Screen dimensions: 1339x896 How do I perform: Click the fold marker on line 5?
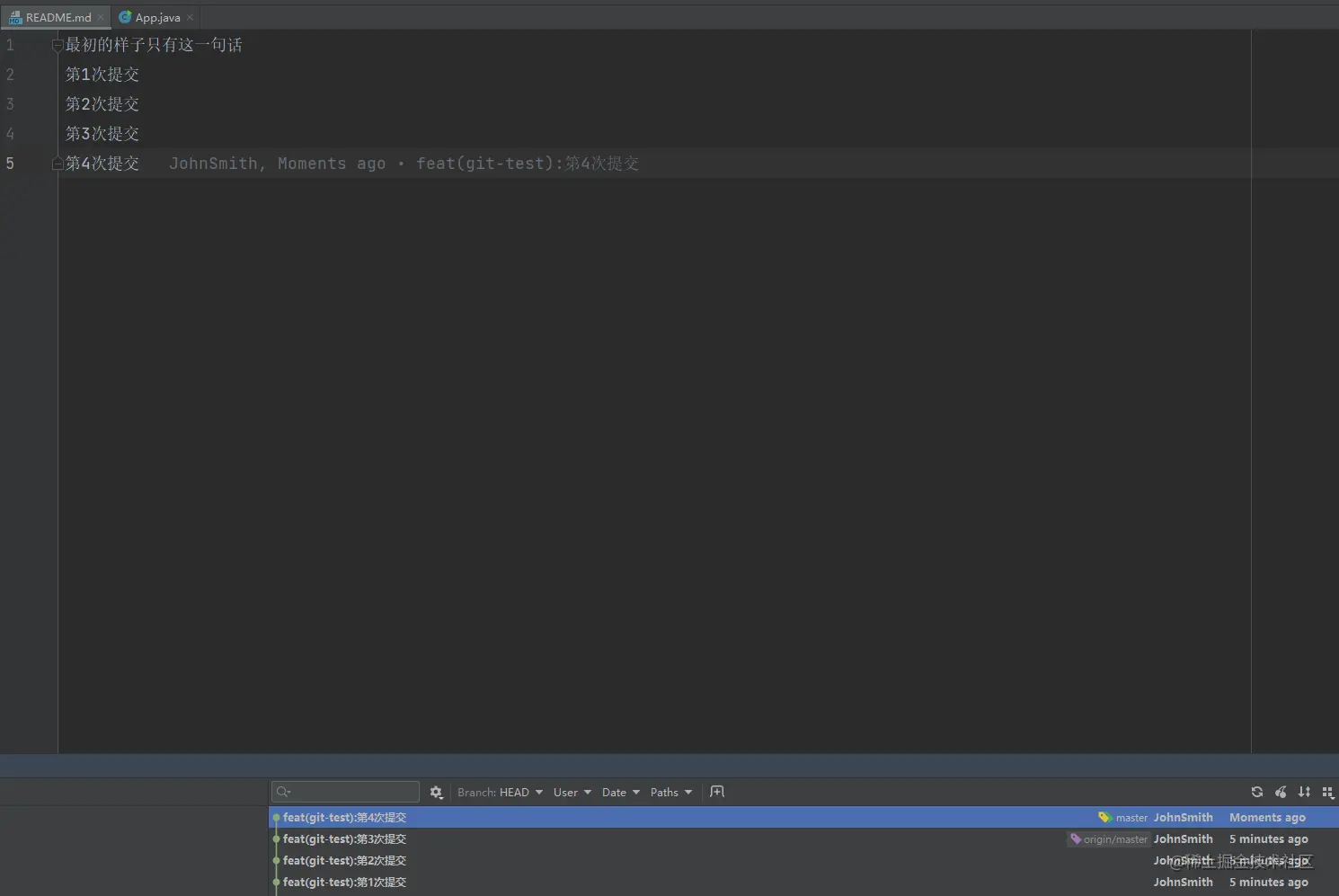tap(58, 164)
